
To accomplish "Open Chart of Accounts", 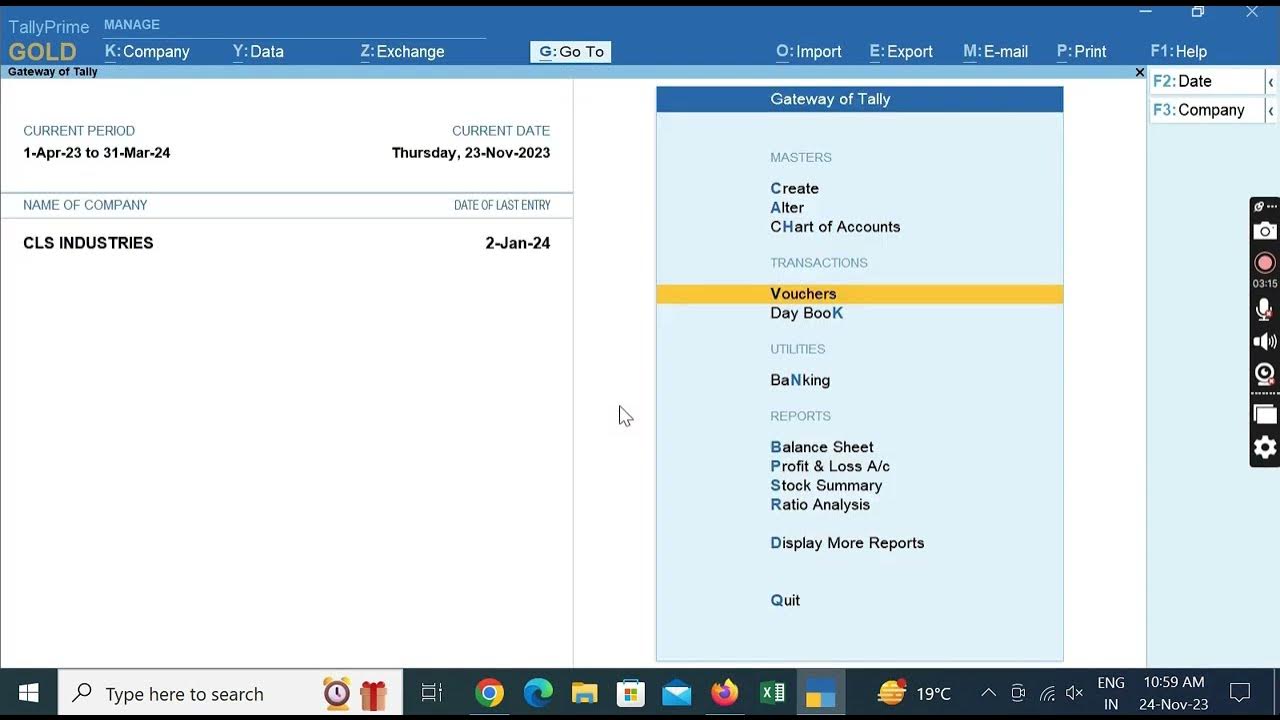I will (x=835, y=226).
